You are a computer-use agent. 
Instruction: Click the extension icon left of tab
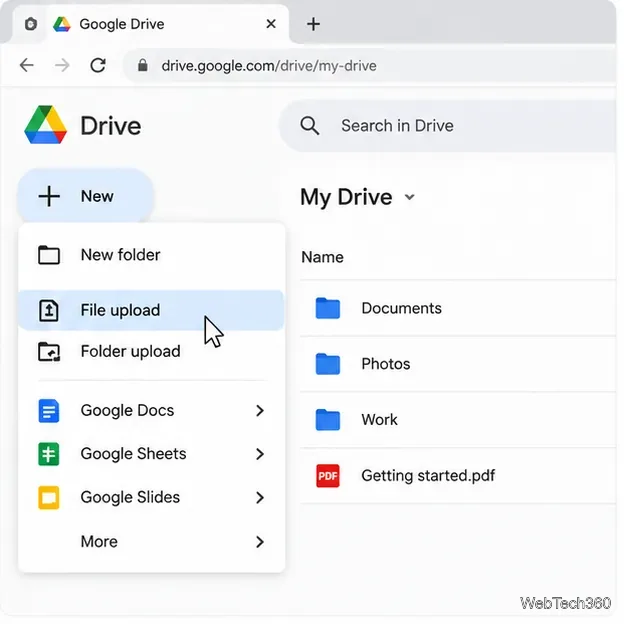click(31, 24)
